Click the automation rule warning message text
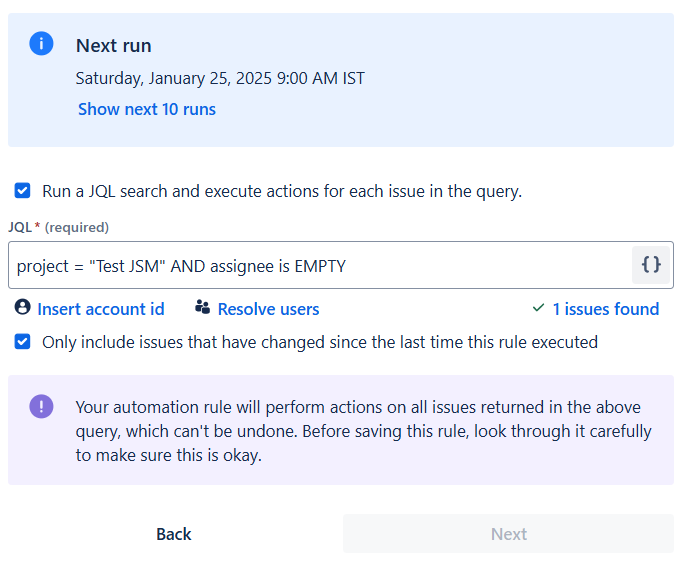687x565 pixels. click(360, 430)
